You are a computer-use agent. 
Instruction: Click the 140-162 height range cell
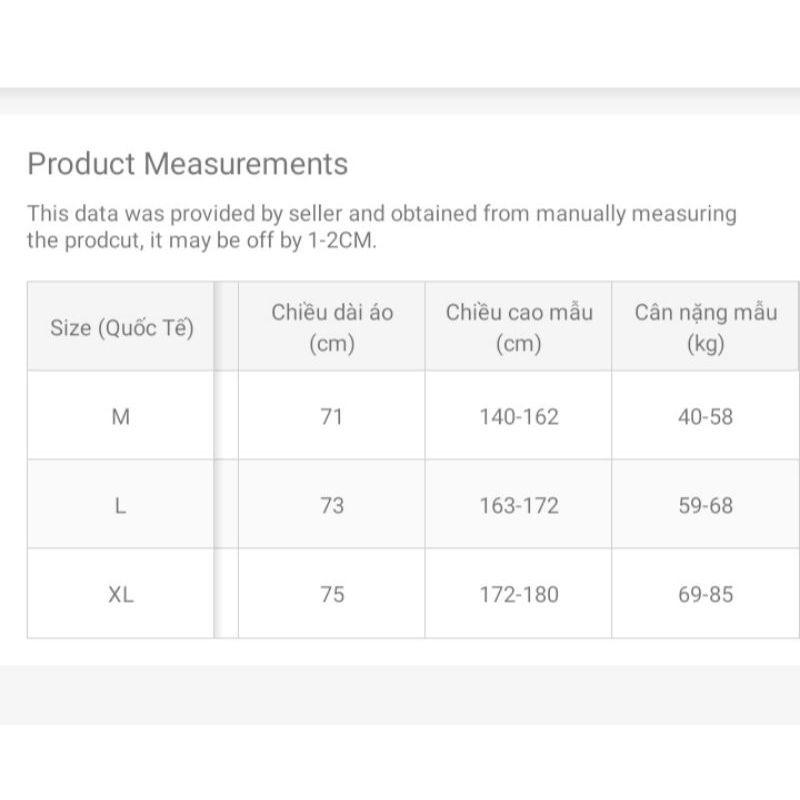[519, 416]
